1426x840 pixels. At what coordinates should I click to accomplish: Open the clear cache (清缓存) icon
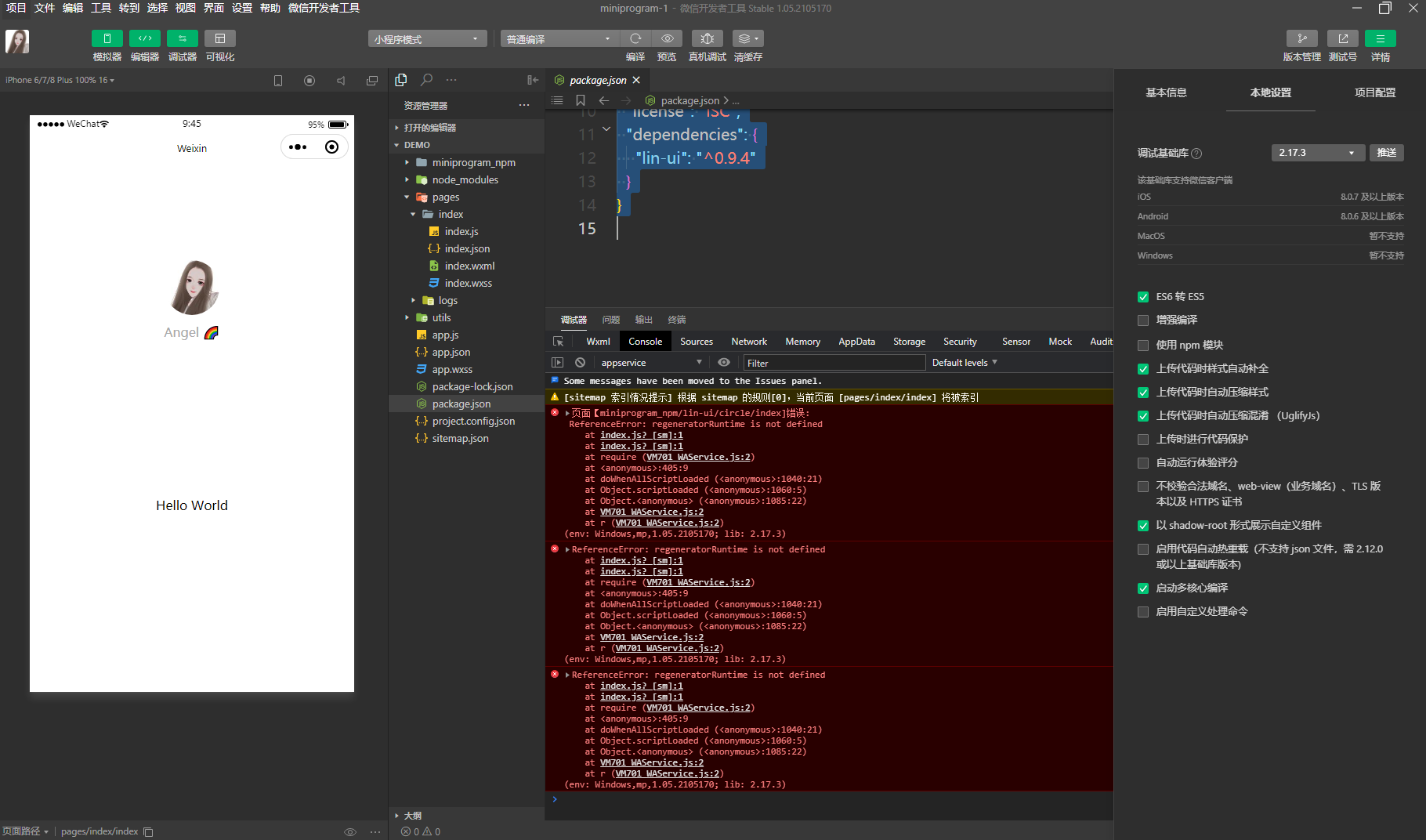coord(748,38)
